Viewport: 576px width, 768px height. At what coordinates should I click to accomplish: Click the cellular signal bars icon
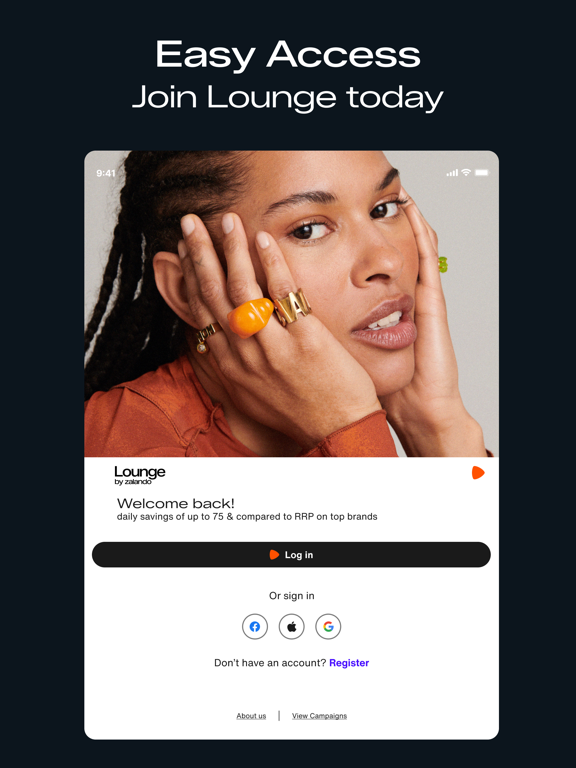point(452,173)
